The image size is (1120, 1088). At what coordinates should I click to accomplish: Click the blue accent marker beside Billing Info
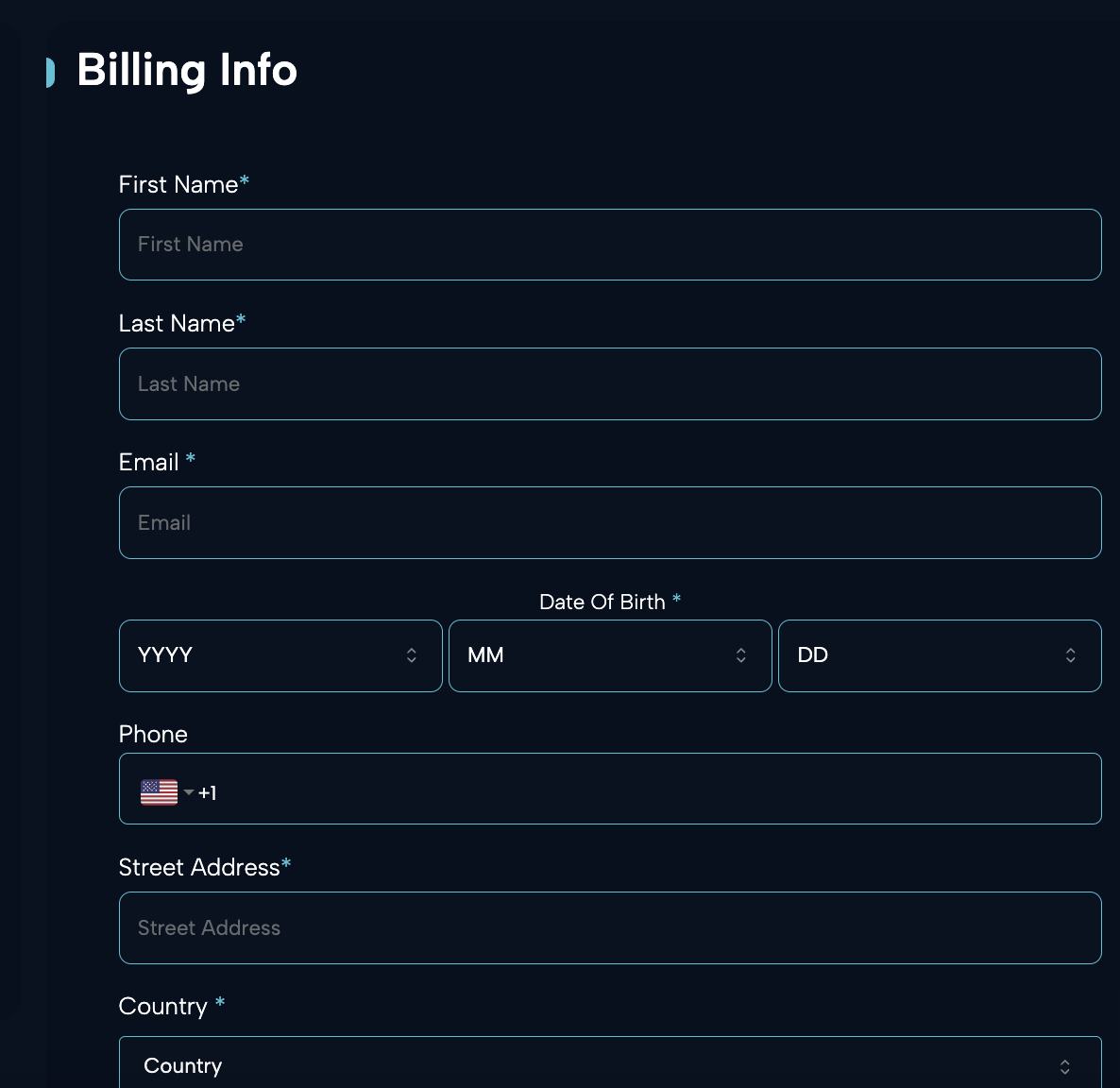(x=50, y=72)
